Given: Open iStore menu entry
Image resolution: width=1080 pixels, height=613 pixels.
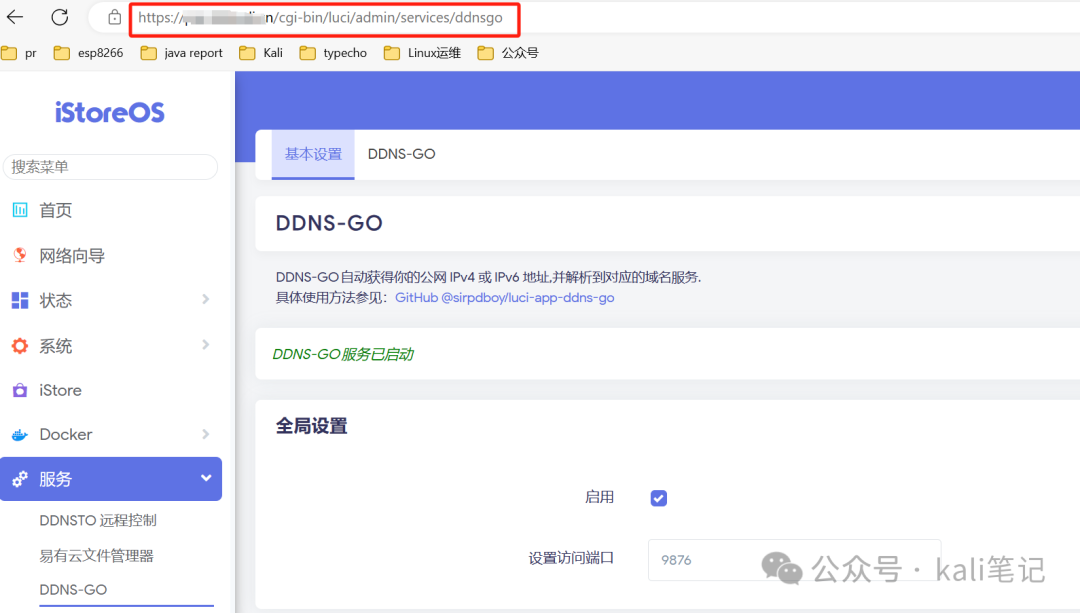Looking at the screenshot, I should click(x=61, y=391).
